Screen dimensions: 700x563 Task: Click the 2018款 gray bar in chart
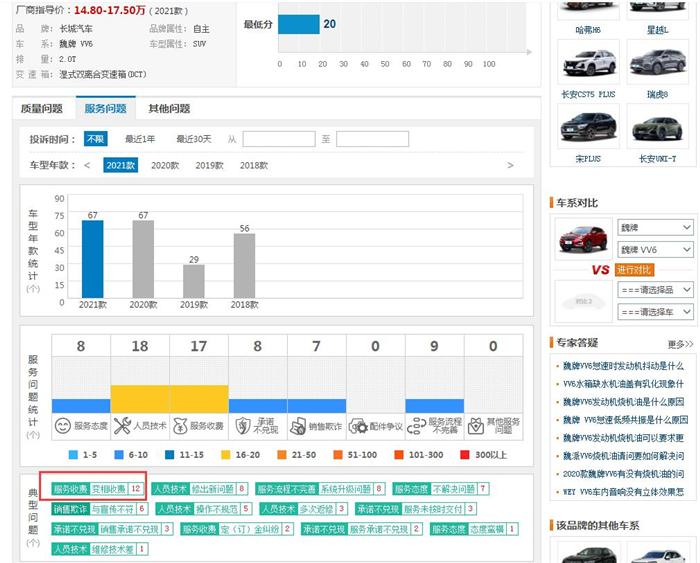pyautogui.click(x=244, y=266)
